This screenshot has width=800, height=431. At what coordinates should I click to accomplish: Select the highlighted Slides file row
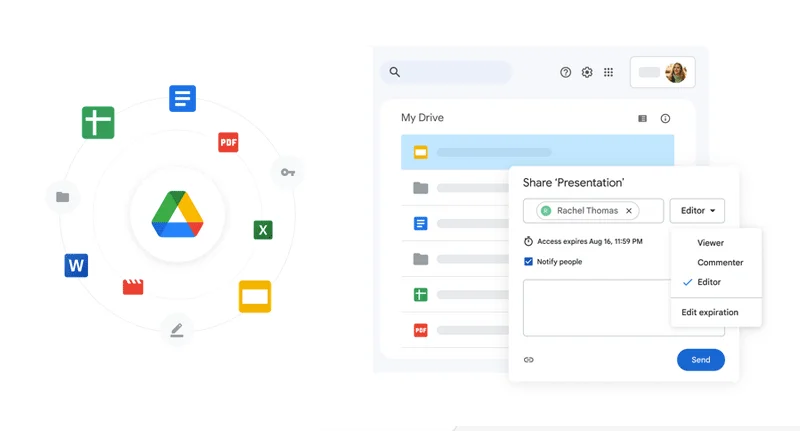pos(537,152)
